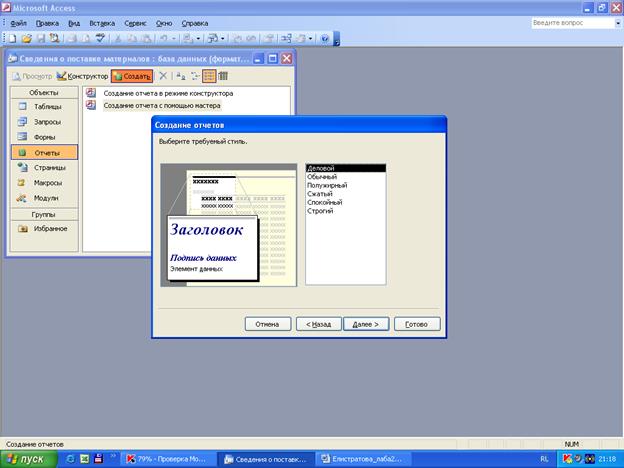Click the Создать button in database window

(132, 76)
